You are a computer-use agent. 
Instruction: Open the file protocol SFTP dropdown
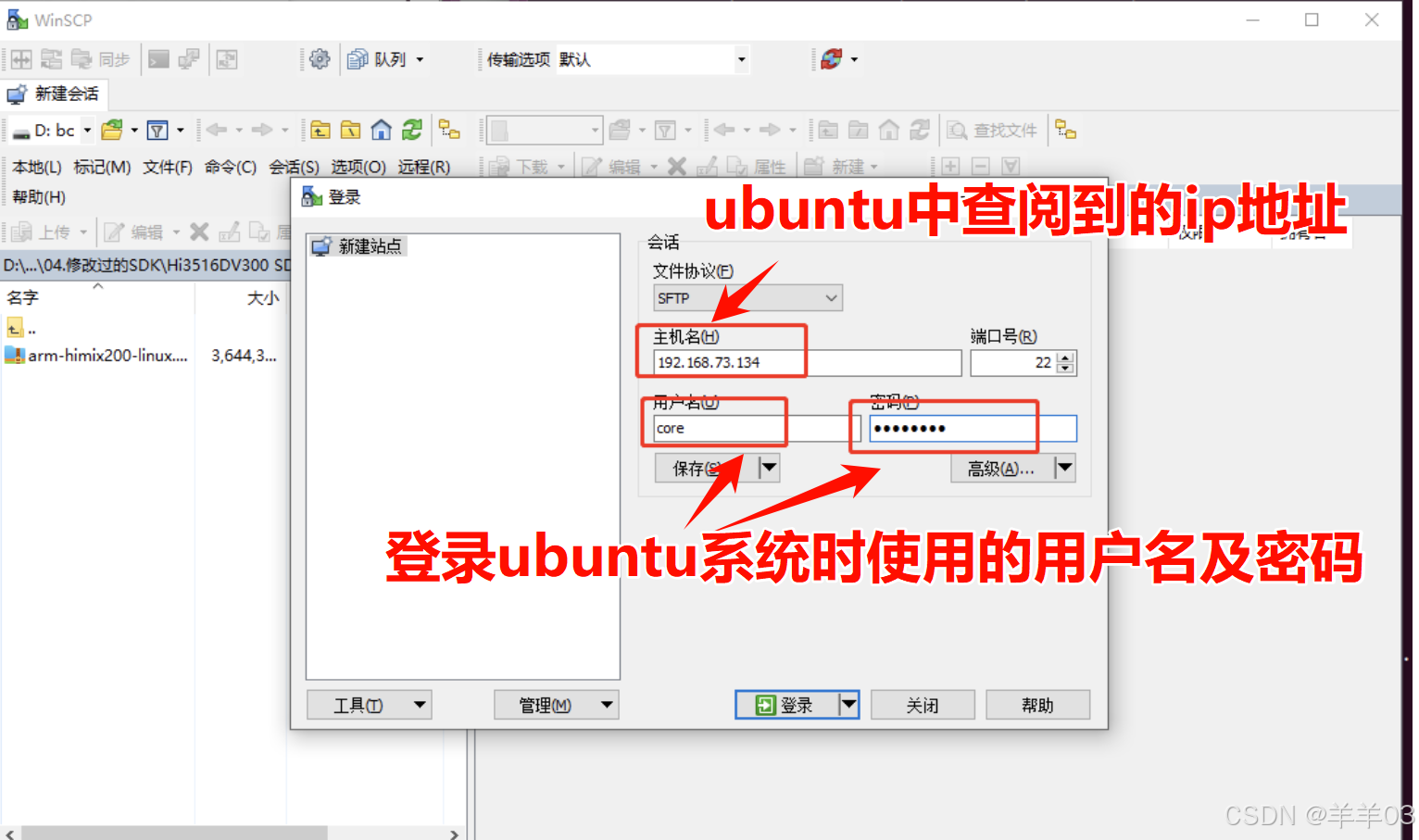tap(747, 298)
